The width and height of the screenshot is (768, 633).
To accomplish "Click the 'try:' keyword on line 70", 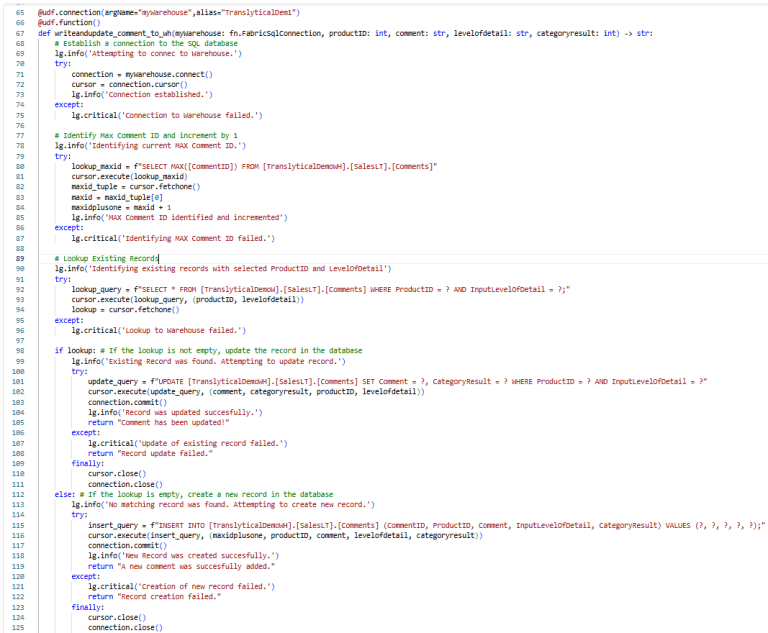I will (x=63, y=64).
